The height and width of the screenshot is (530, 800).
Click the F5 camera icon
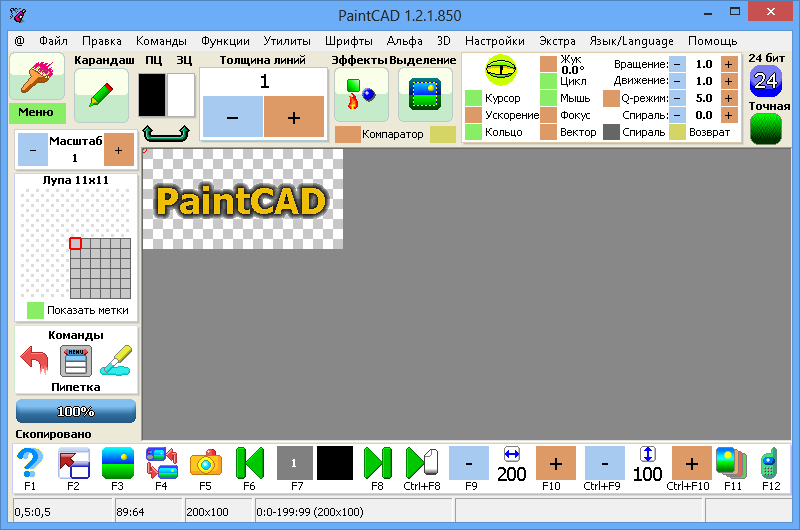tap(206, 463)
